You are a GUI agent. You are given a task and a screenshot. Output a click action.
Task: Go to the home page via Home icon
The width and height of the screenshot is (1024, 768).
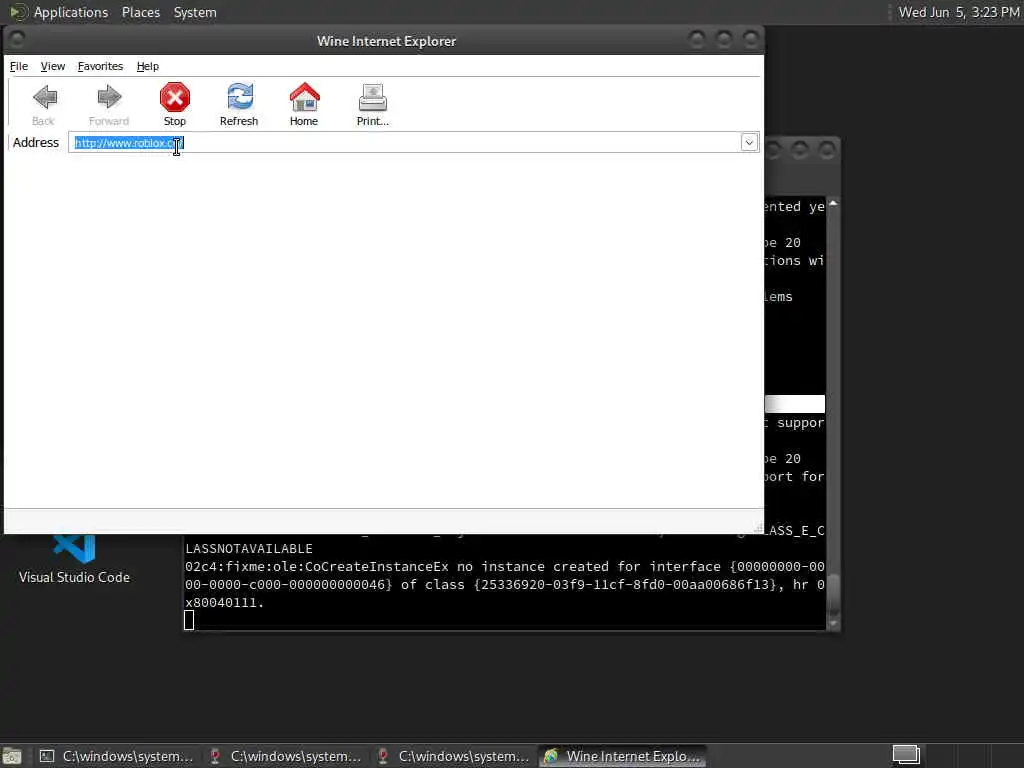[304, 97]
